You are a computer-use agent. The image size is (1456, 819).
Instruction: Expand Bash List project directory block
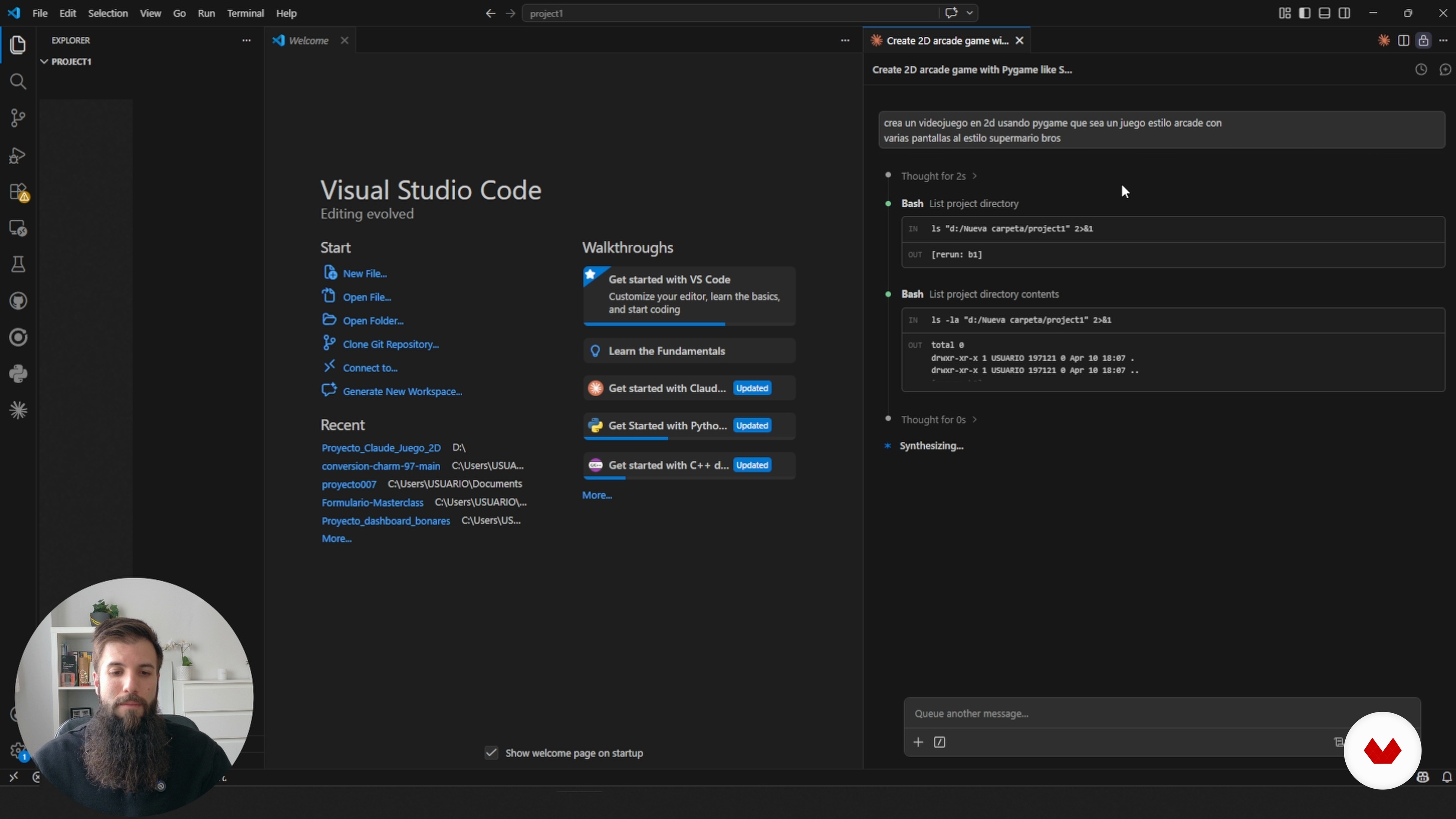click(960, 204)
